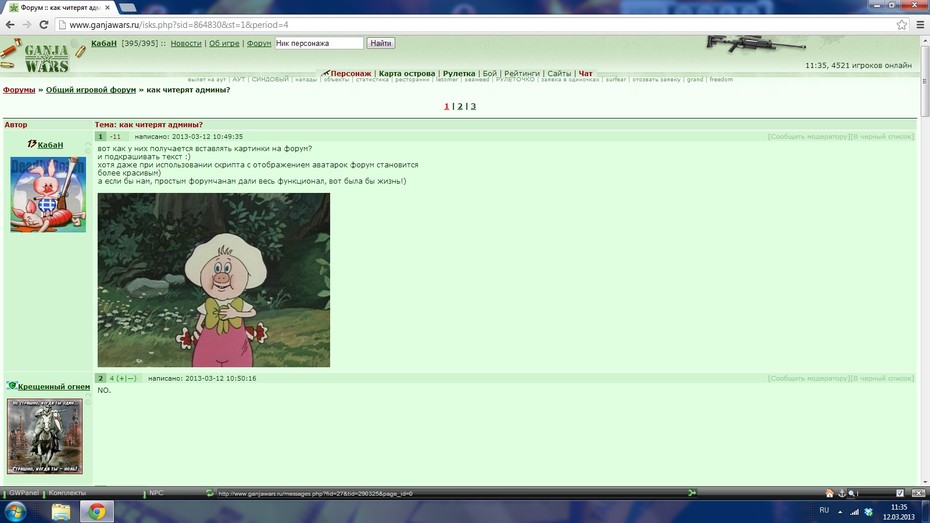Click the Найти search button
The image size is (930, 523).
pyautogui.click(x=381, y=43)
